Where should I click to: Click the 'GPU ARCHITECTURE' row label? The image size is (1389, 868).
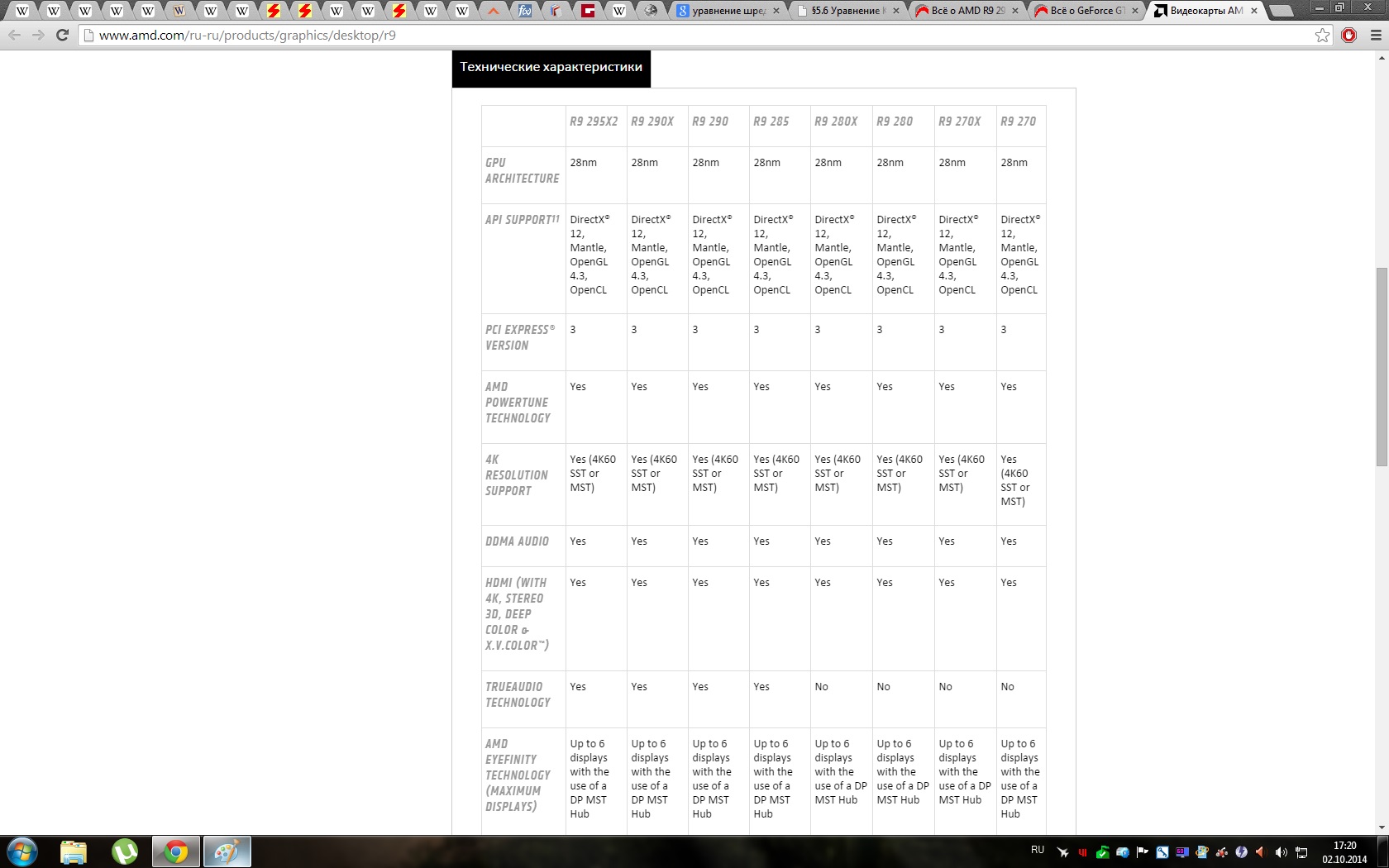point(523,170)
